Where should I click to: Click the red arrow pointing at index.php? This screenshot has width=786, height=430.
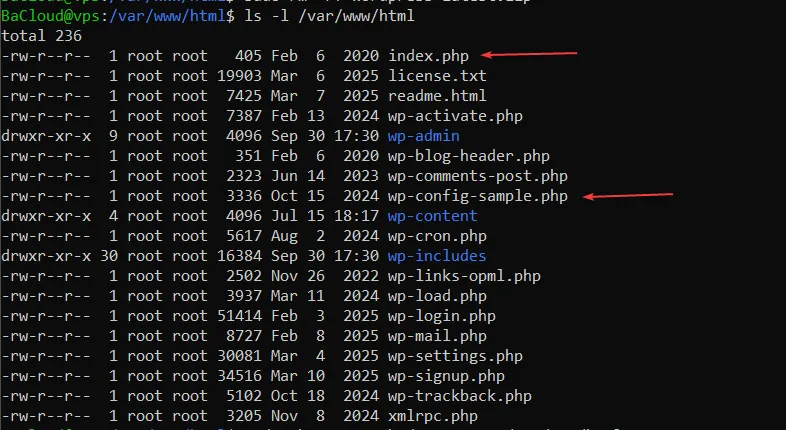click(x=530, y=54)
